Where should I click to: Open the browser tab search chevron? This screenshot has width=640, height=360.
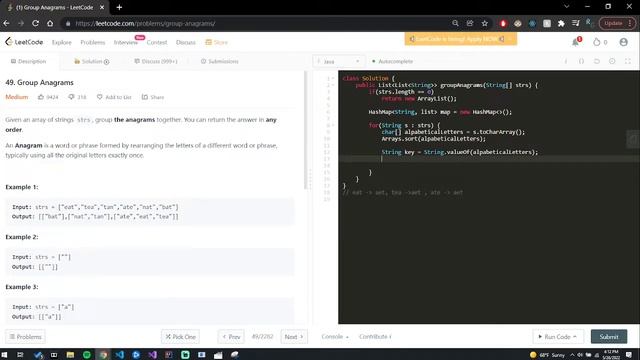click(567, 7)
